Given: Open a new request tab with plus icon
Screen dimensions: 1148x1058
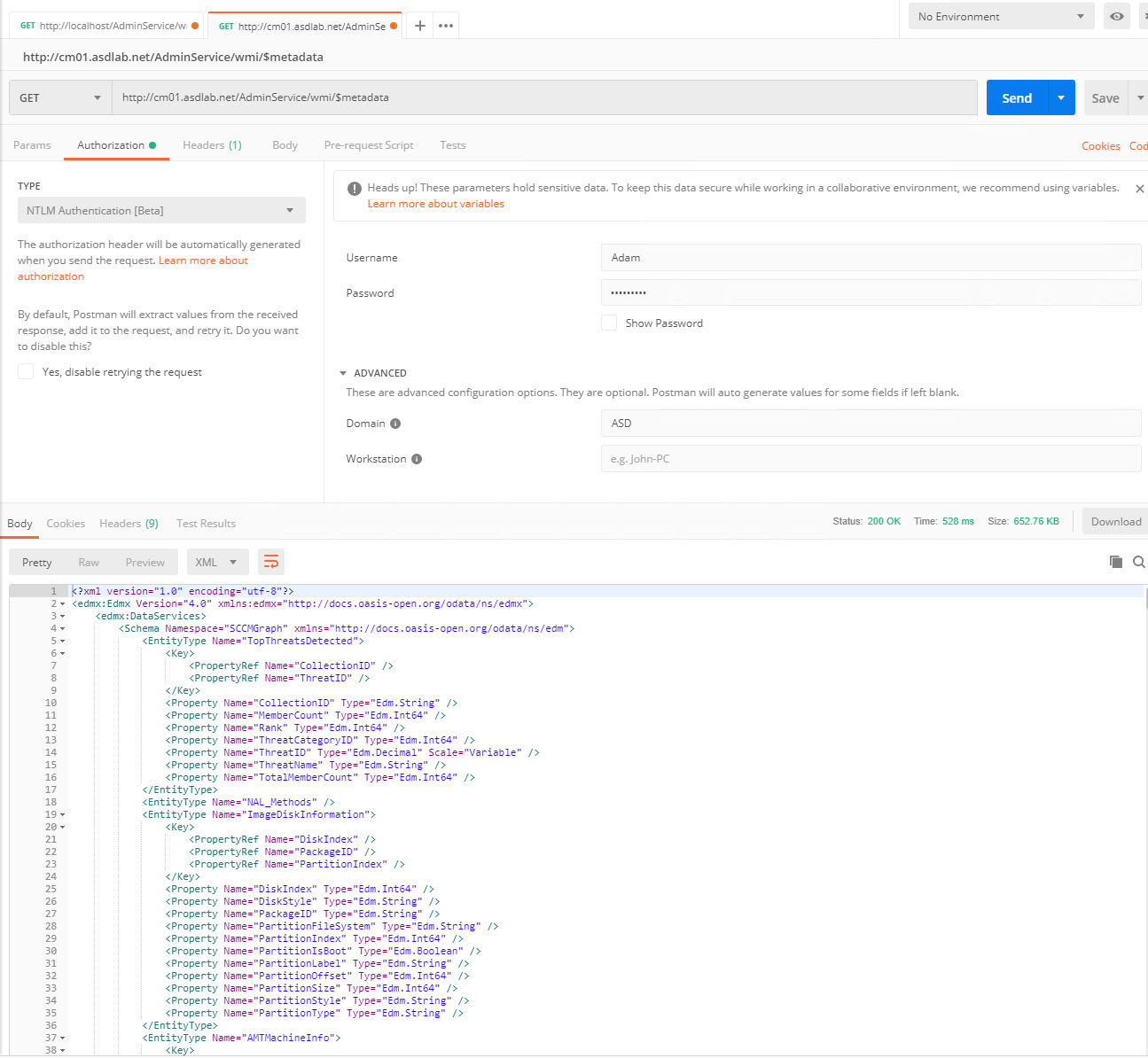Looking at the screenshot, I should pyautogui.click(x=420, y=26).
